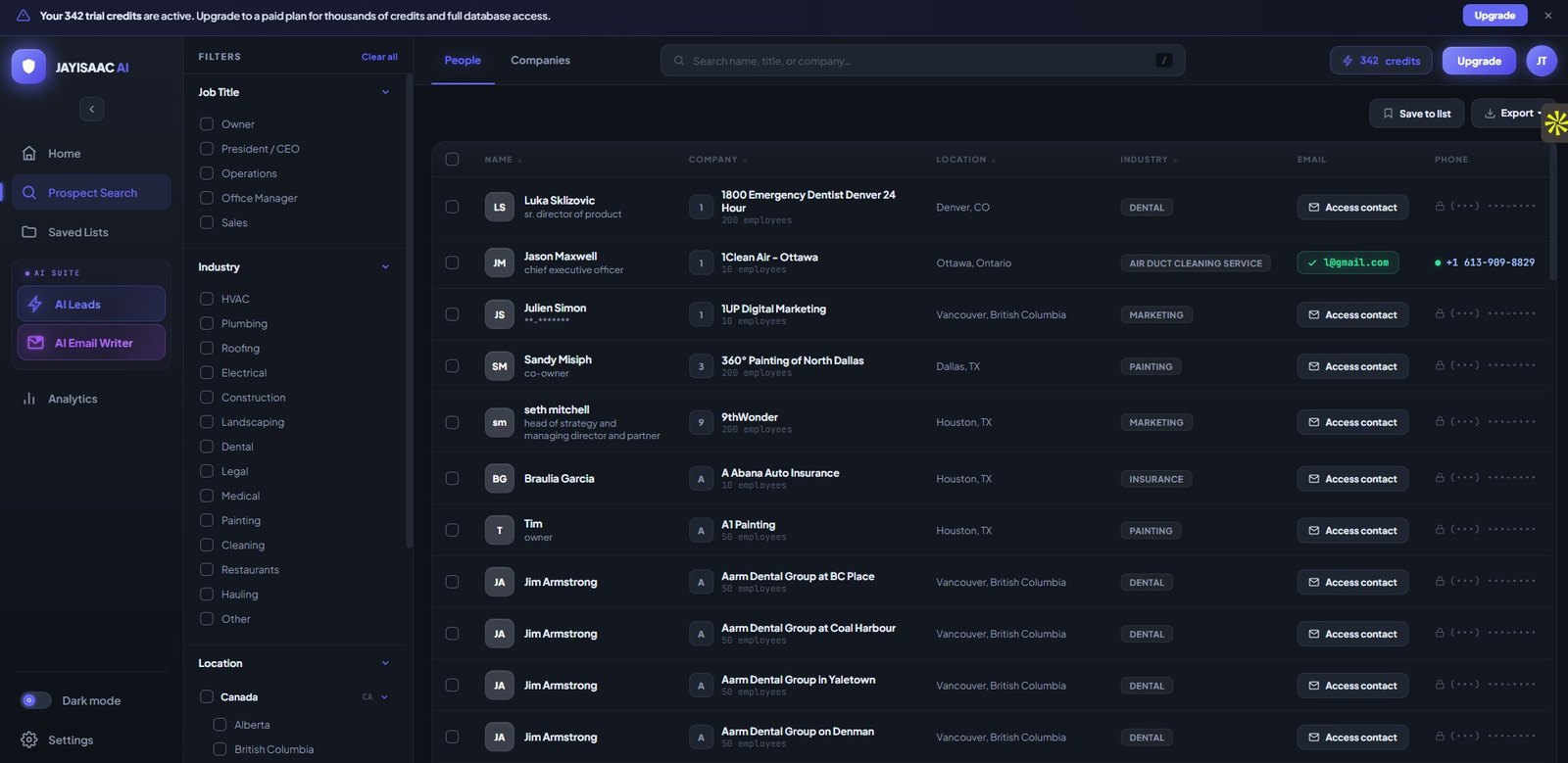
Task: Collapse the Job Title filter section
Action: point(385,92)
